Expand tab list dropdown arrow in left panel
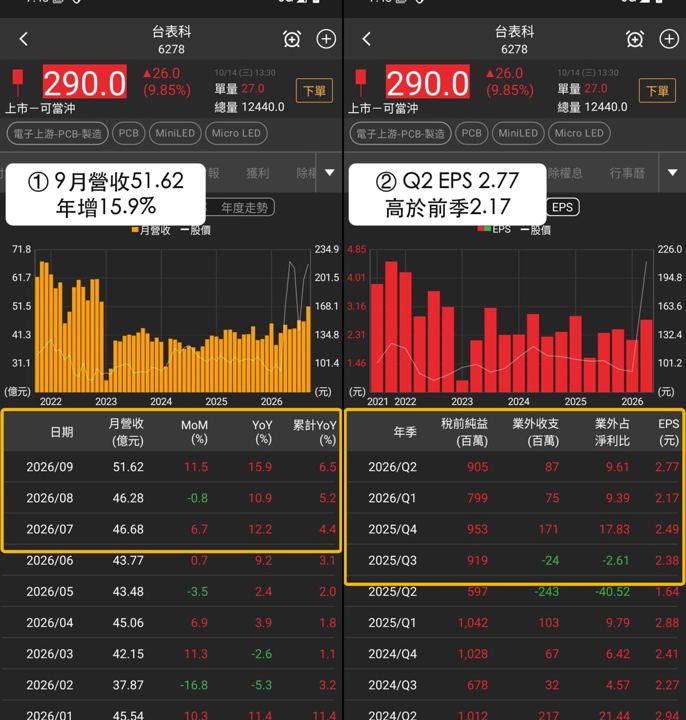The image size is (686, 720). (x=330, y=173)
